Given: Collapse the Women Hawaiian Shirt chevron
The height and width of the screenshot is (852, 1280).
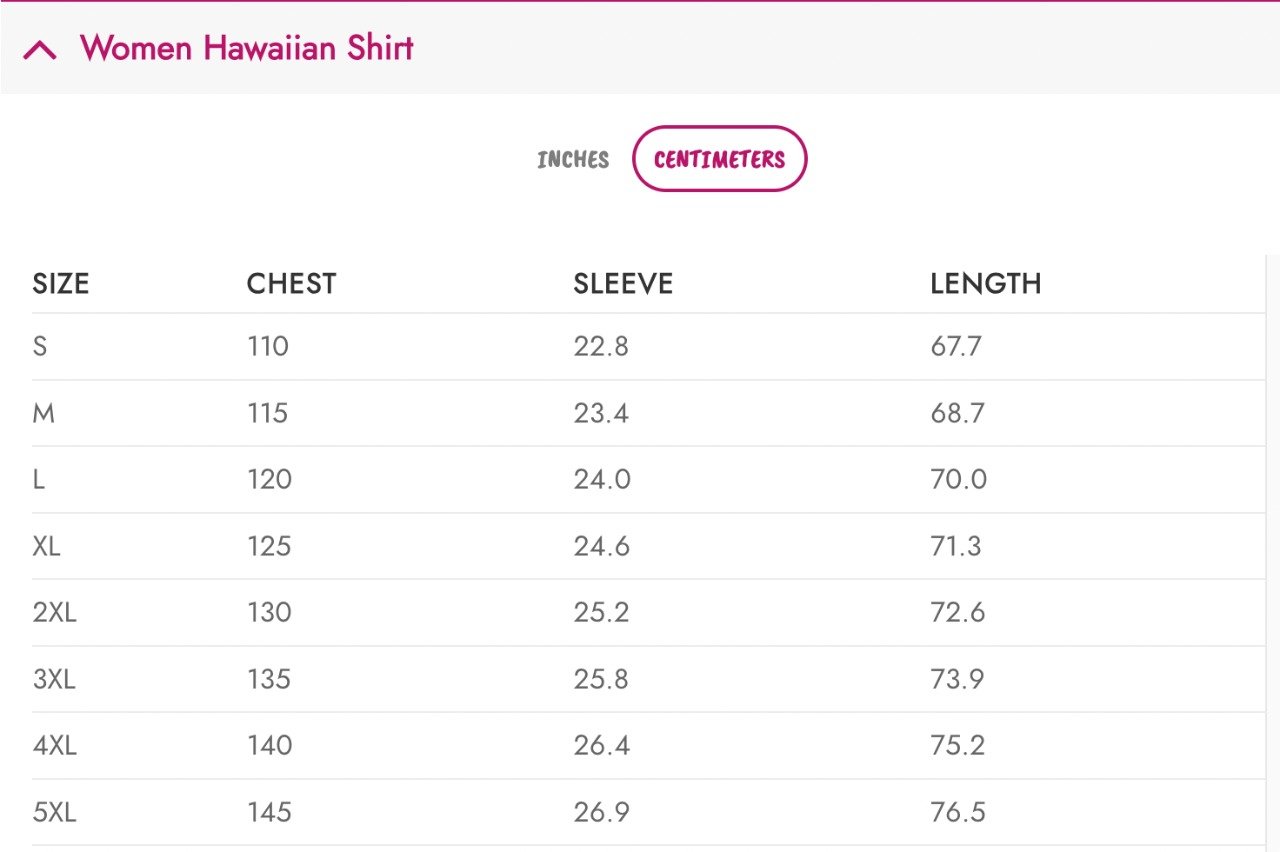Looking at the screenshot, I should 40,50.
